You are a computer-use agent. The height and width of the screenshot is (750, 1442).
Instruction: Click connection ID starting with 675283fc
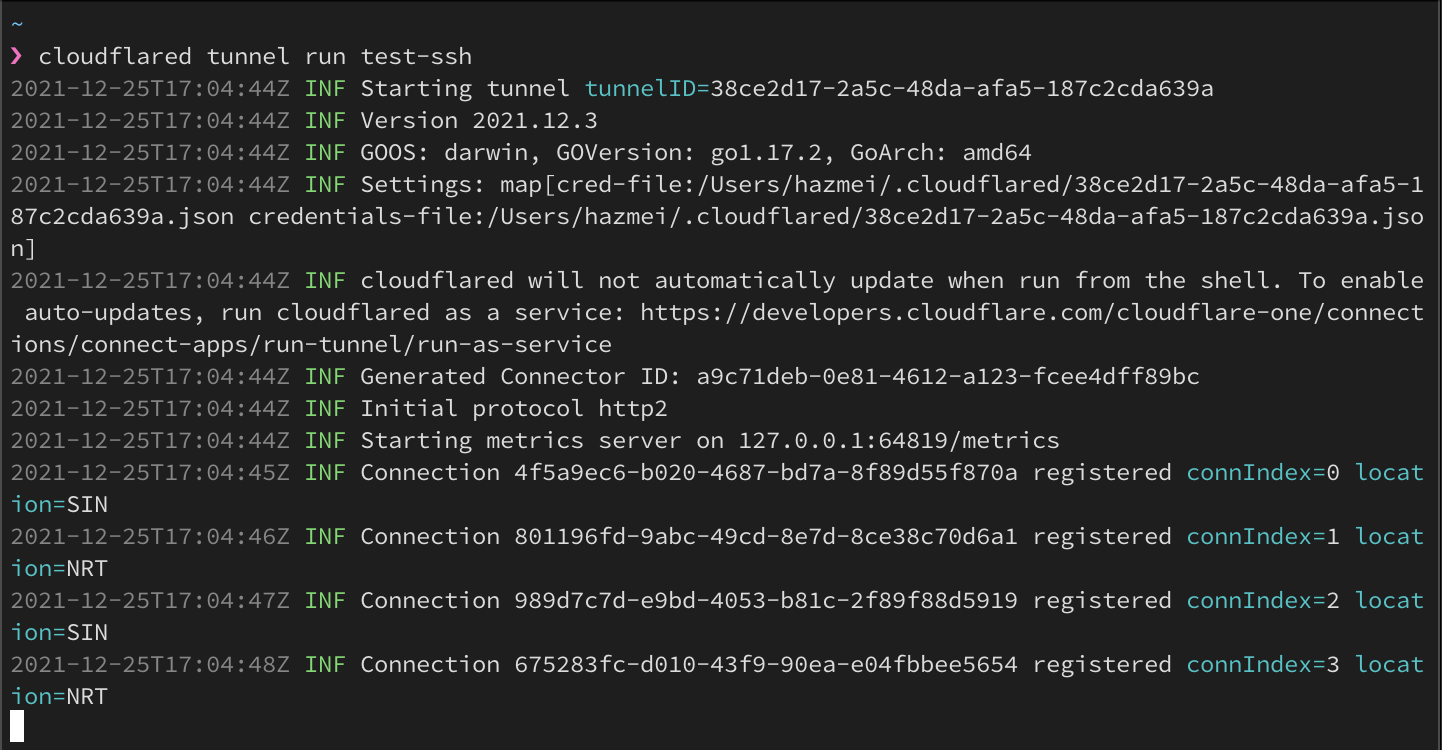766,664
